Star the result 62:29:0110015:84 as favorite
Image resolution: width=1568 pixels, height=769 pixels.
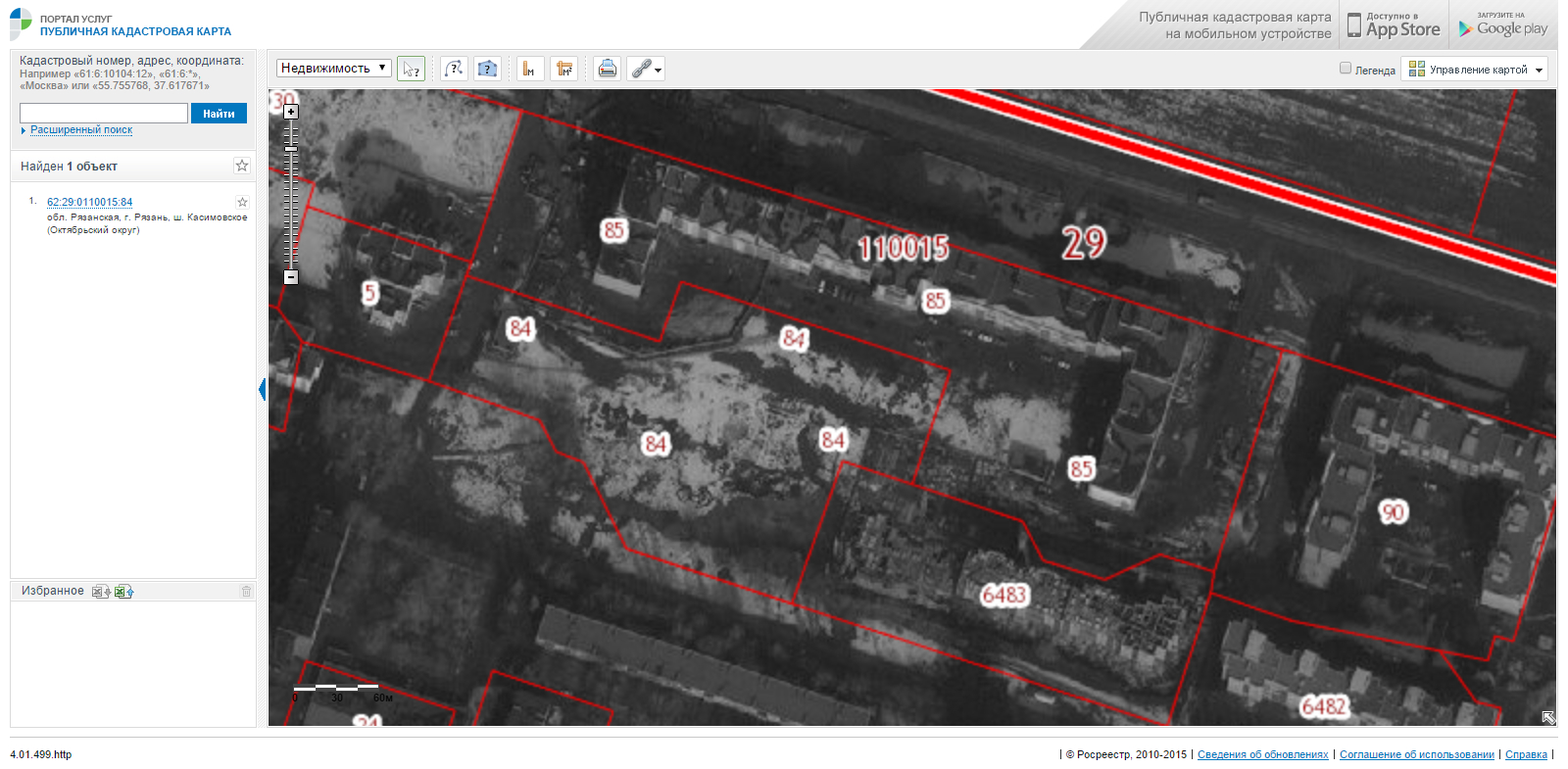[x=242, y=202]
